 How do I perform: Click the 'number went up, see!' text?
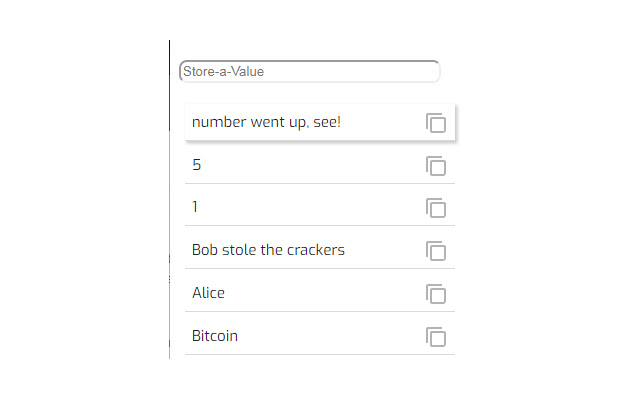pyautogui.click(x=267, y=123)
